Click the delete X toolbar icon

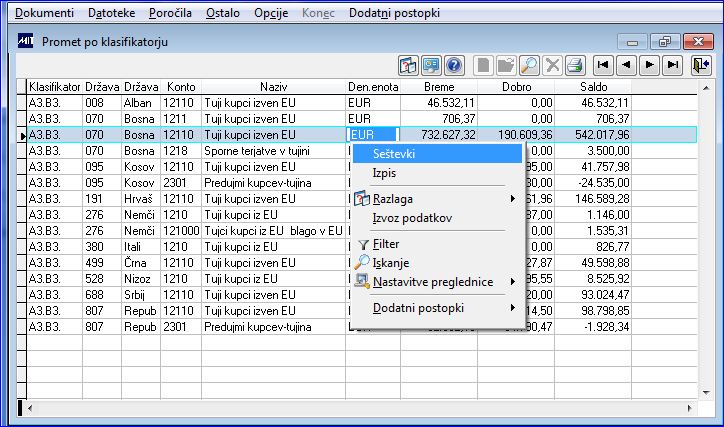(x=552, y=66)
